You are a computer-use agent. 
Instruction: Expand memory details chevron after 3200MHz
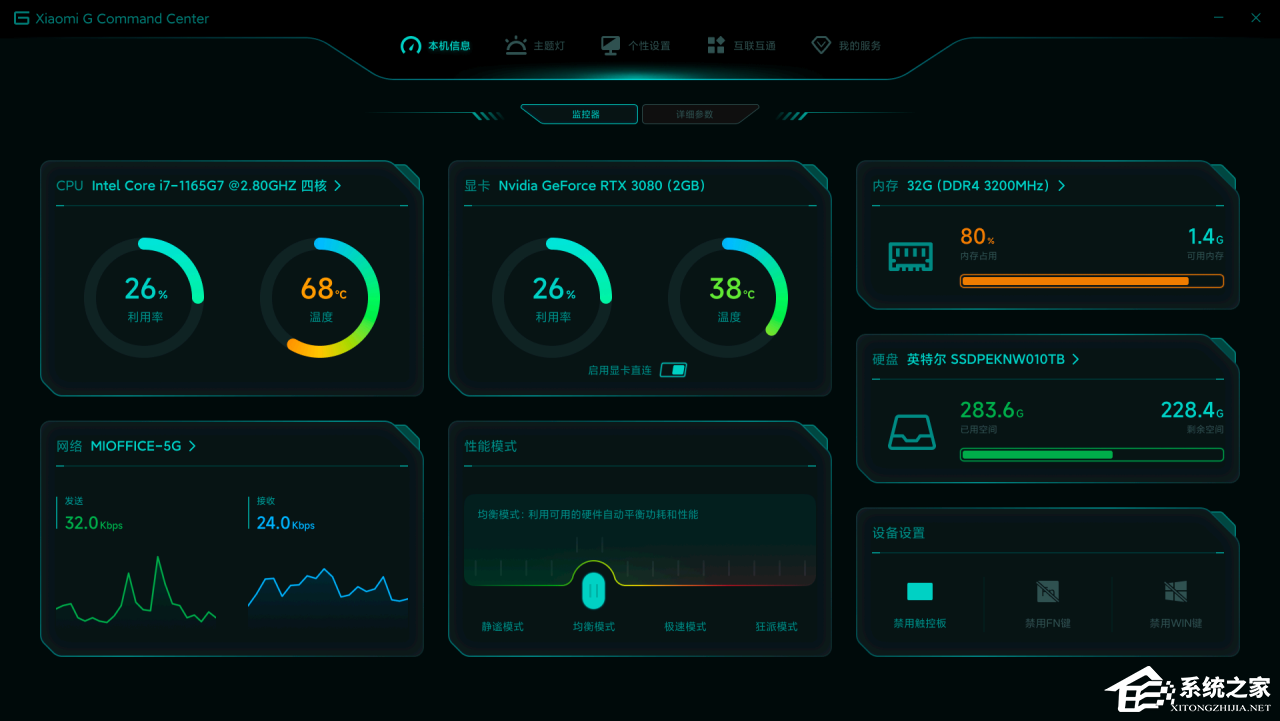pyautogui.click(x=1061, y=185)
